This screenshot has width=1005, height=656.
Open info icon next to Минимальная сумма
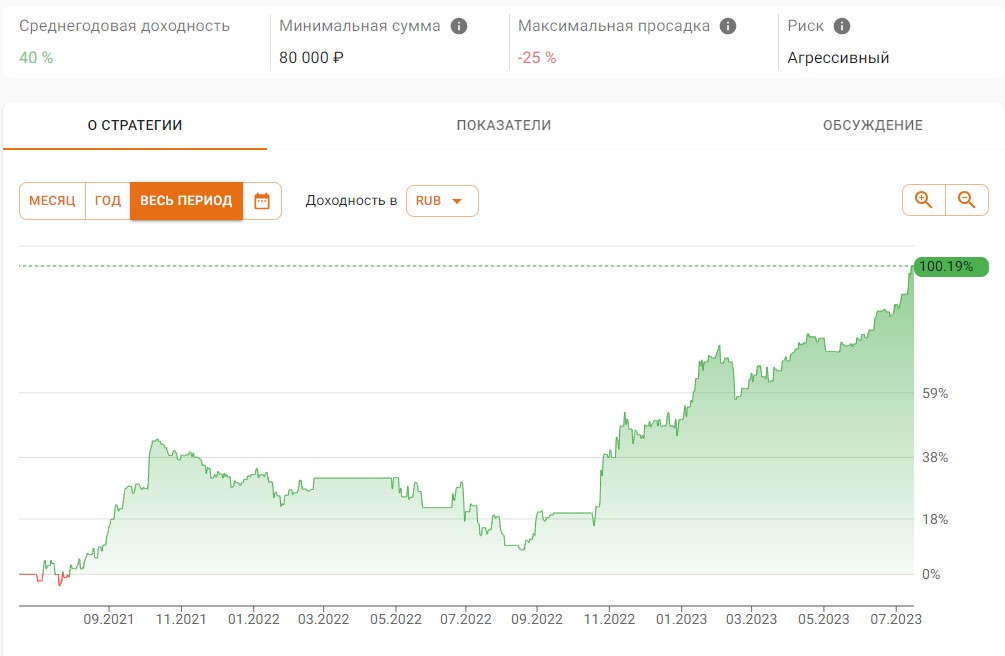459,26
